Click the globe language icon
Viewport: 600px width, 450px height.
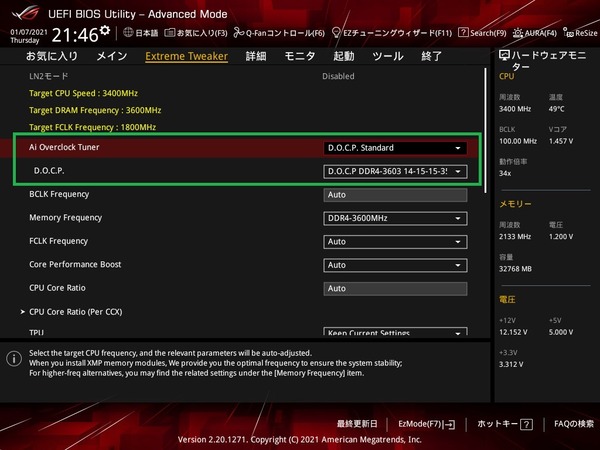[x=128, y=33]
